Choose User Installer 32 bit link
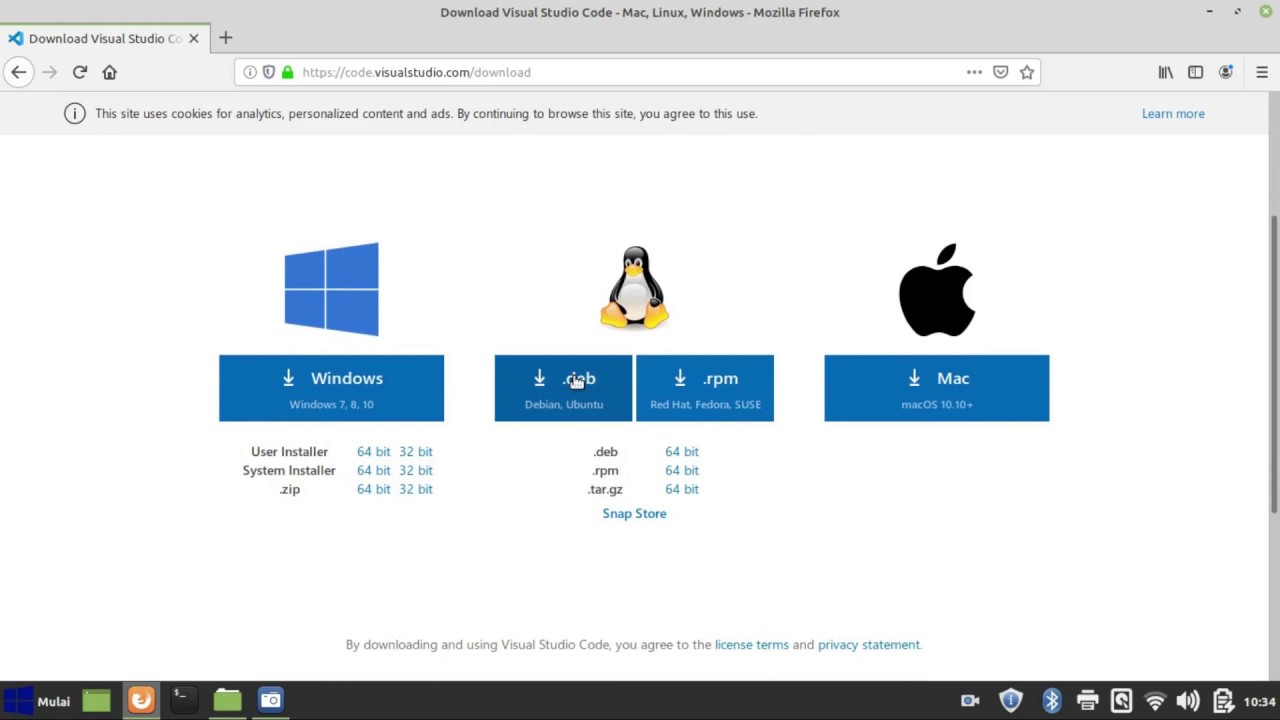This screenshot has width=1280, height=720. click(416, 451)
